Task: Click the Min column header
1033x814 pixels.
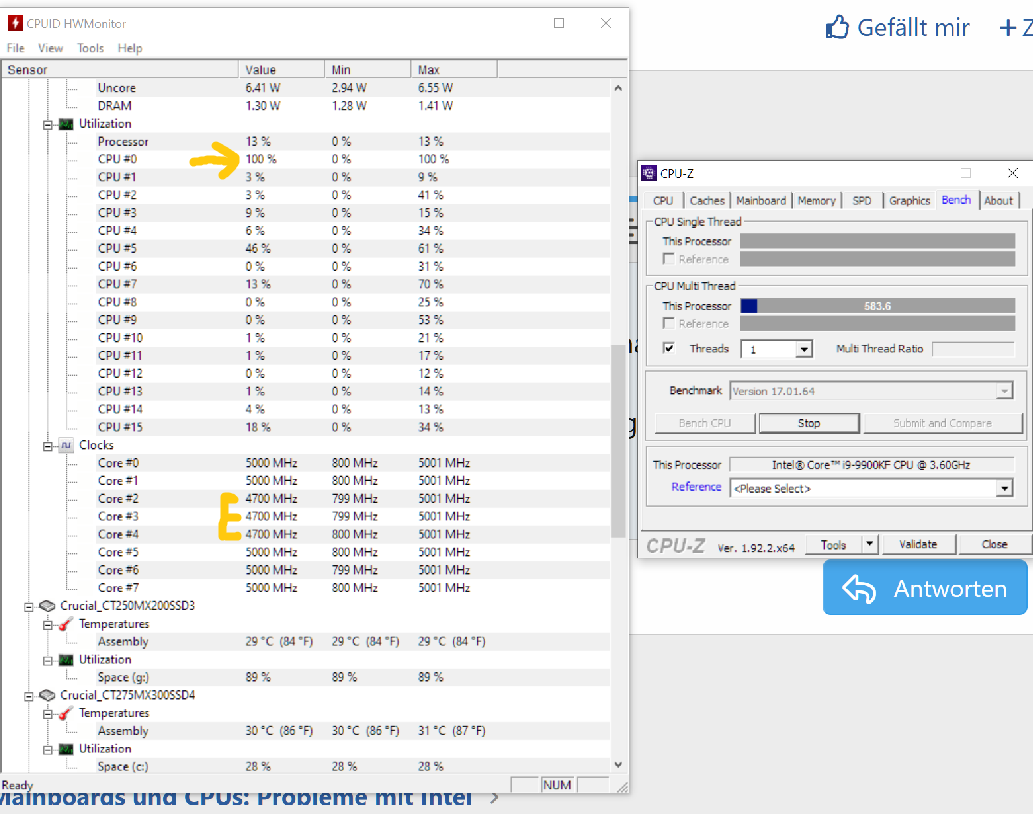Action: click(368, 69)
